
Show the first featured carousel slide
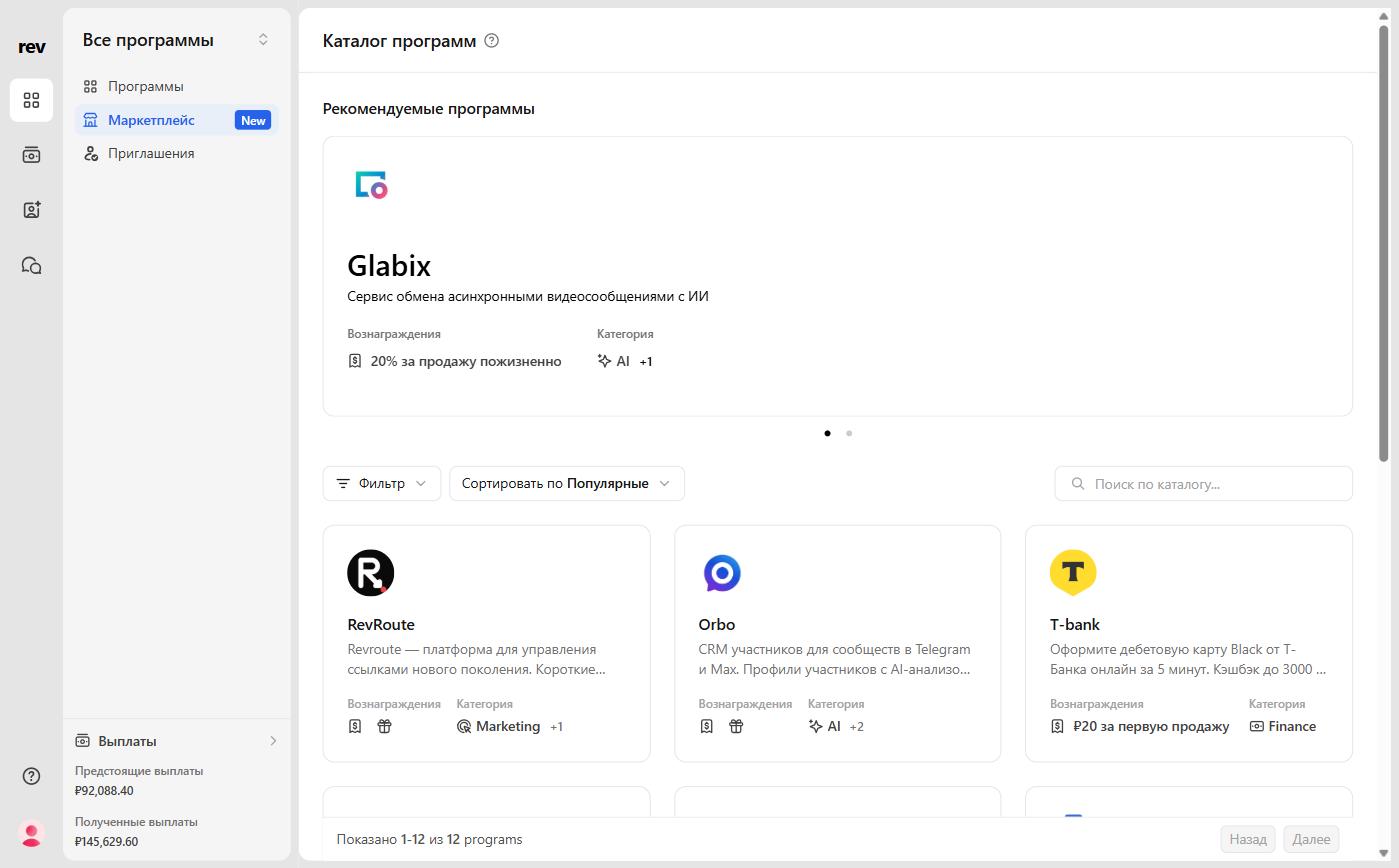pos(827,433)
